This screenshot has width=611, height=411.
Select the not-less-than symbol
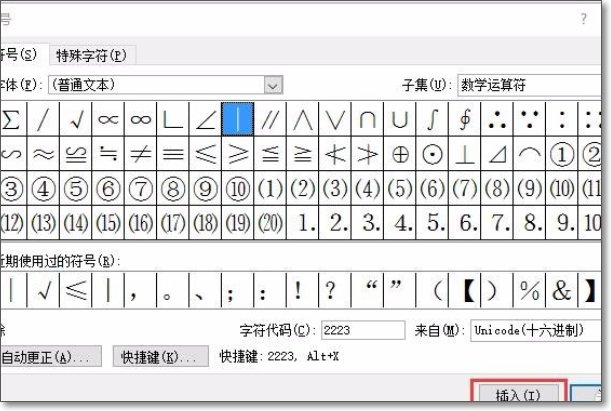pos(335,153)
